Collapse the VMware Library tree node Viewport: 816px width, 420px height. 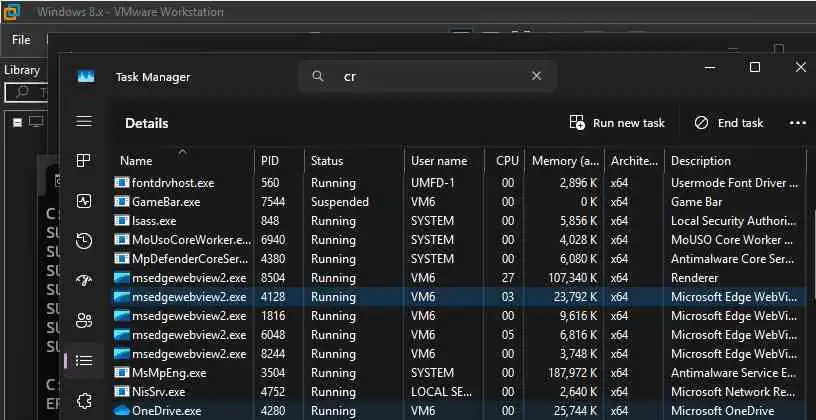(x=18, y=122)
